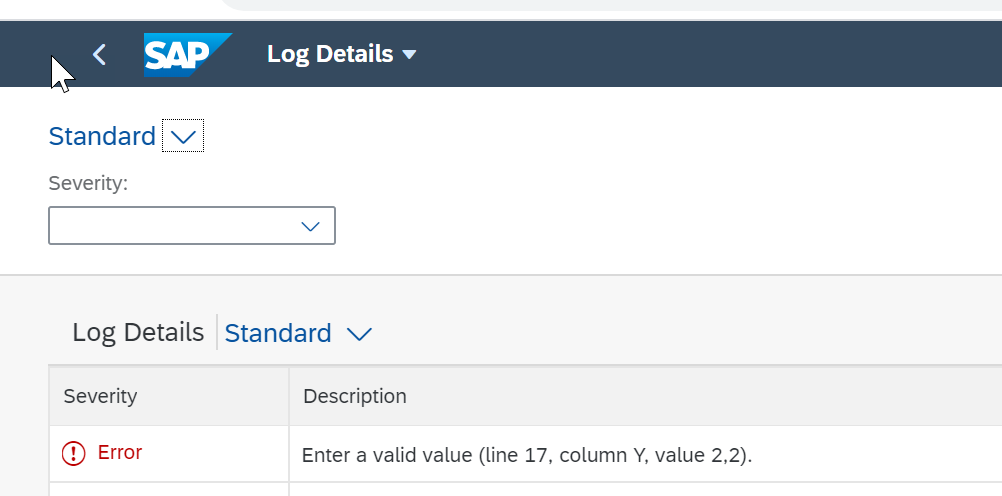Select the Log Details header title
Image resolution: width=1002 pixels, height=496 pixels.
330,54
